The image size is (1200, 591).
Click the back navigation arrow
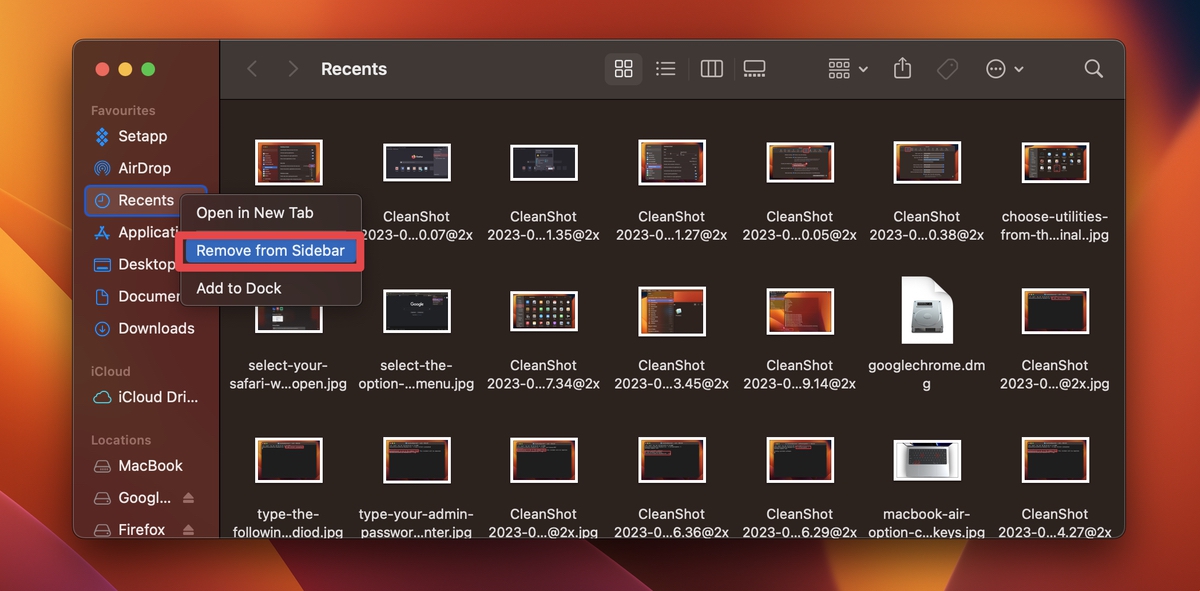[251, 69]
